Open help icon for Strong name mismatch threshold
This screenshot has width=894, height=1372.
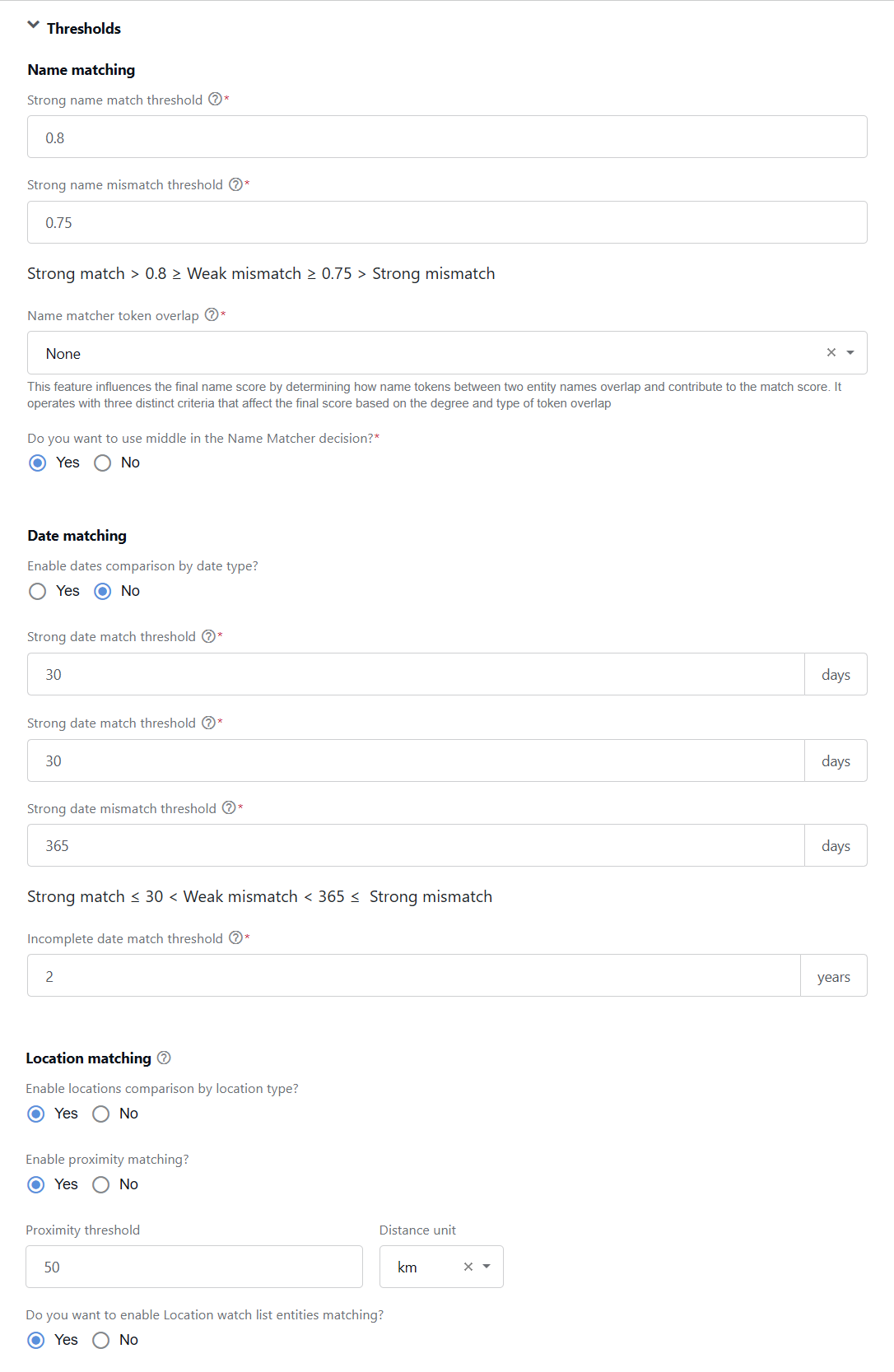235,184
